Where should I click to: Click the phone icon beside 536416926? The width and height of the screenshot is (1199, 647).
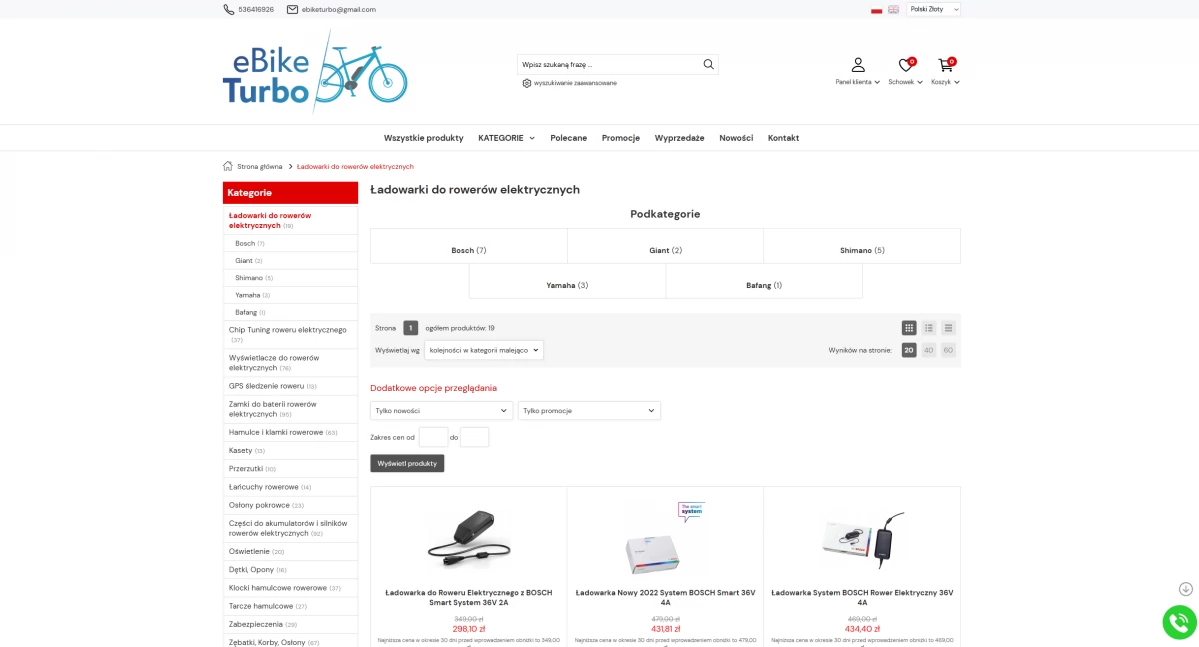(229, 9)
